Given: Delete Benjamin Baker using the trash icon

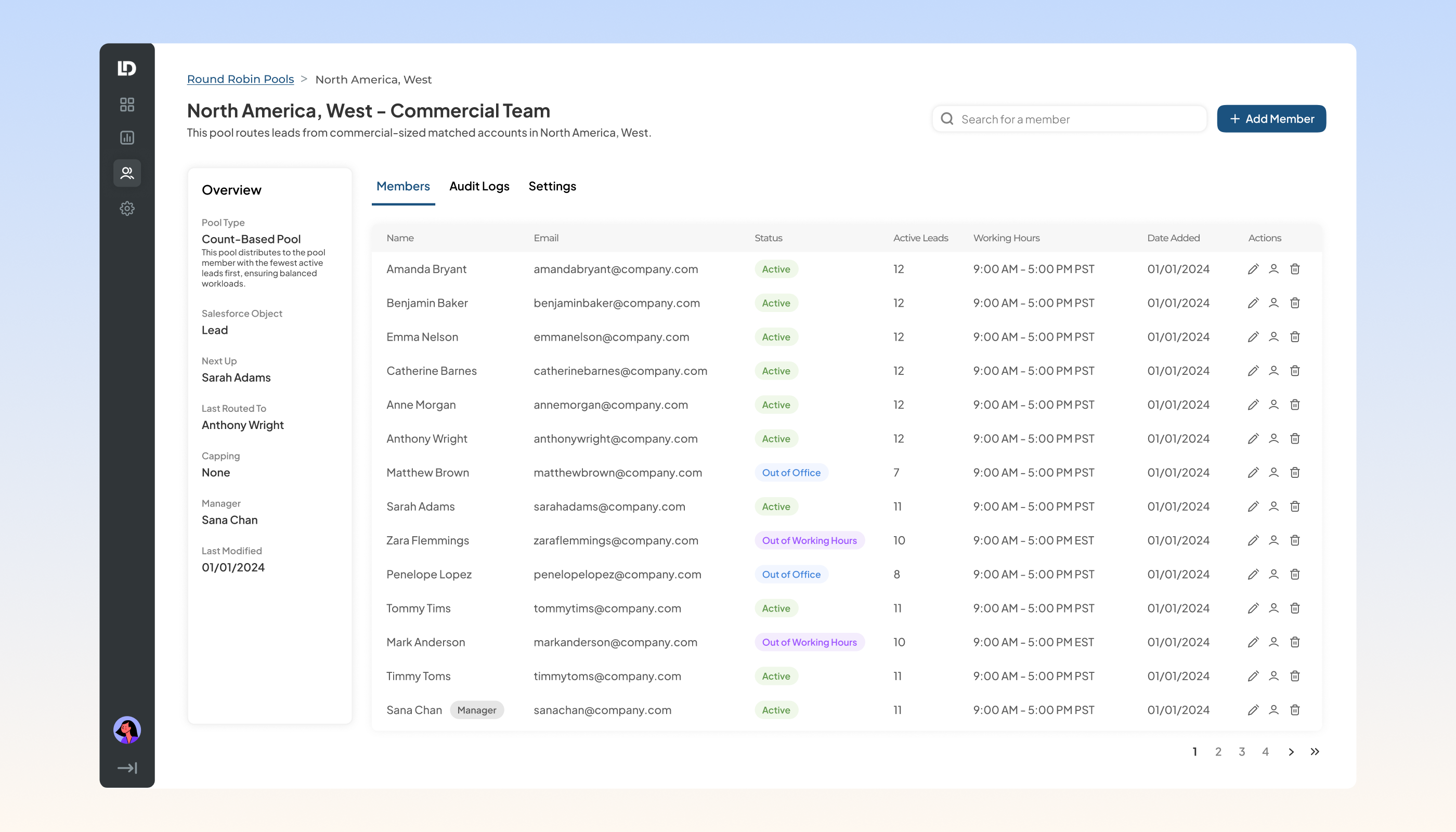Looking at the screenshot, I should 1295,303.
